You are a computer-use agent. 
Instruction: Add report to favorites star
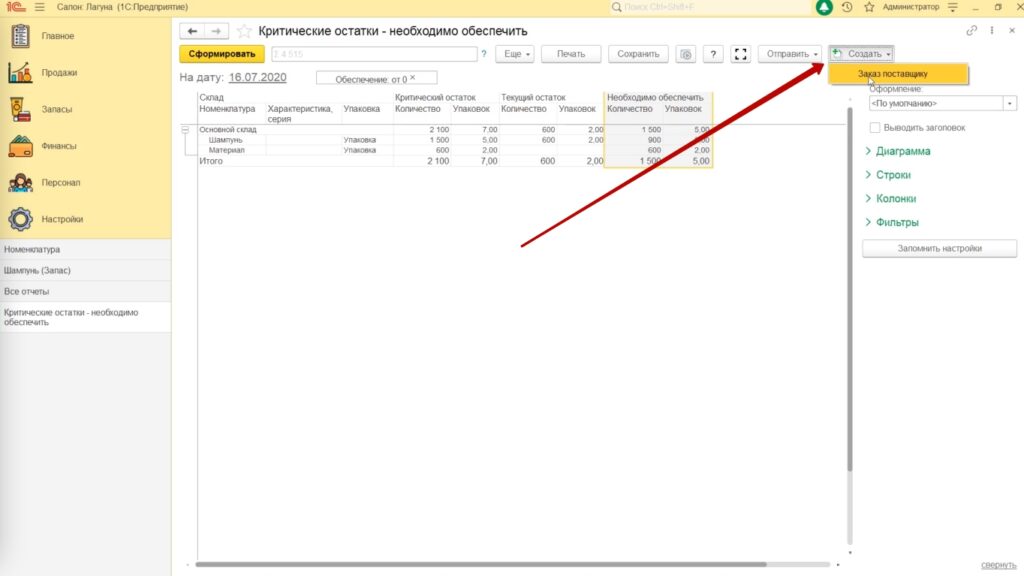pos(244,31)
